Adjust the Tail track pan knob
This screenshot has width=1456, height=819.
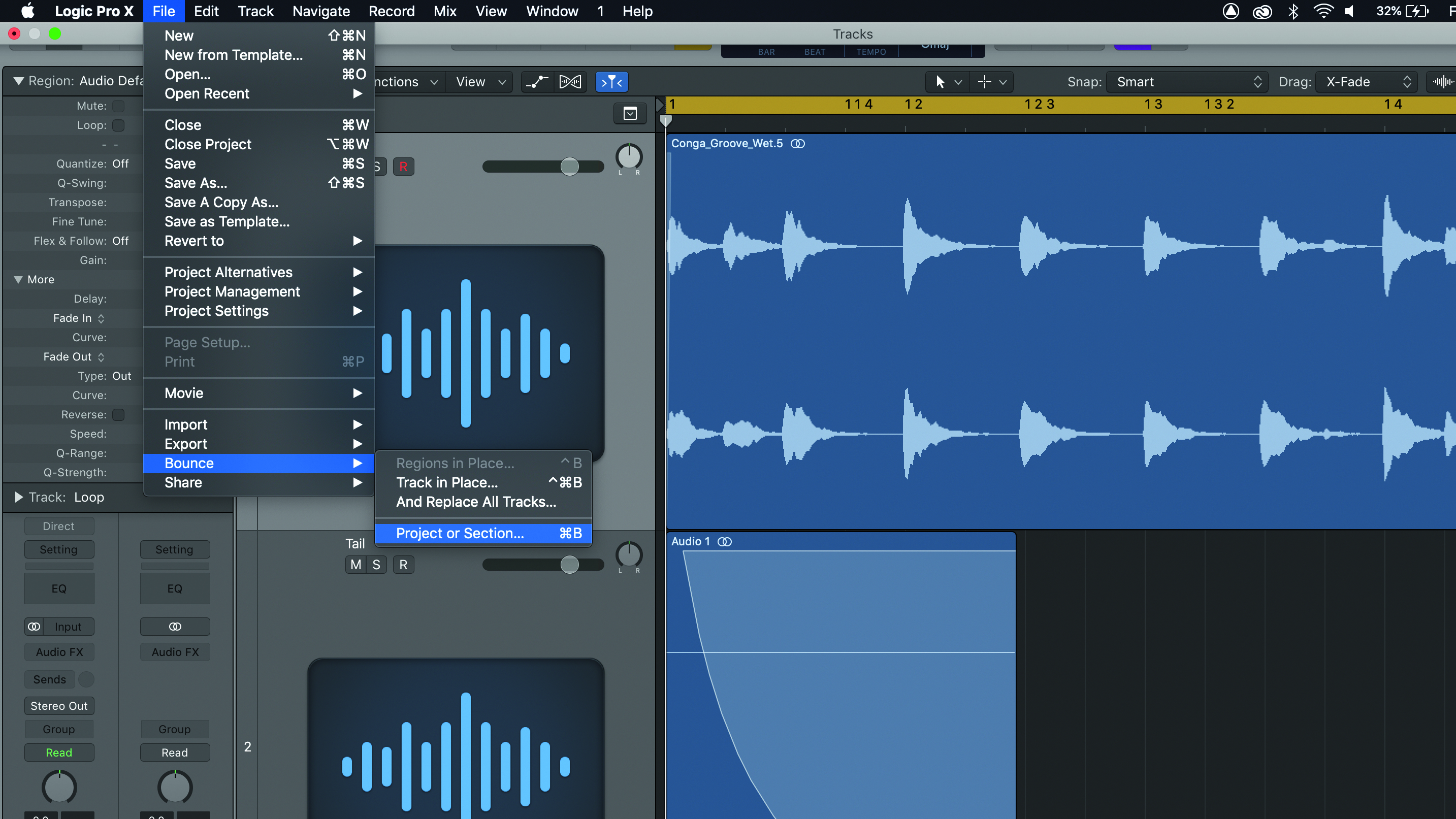(629, 555)
